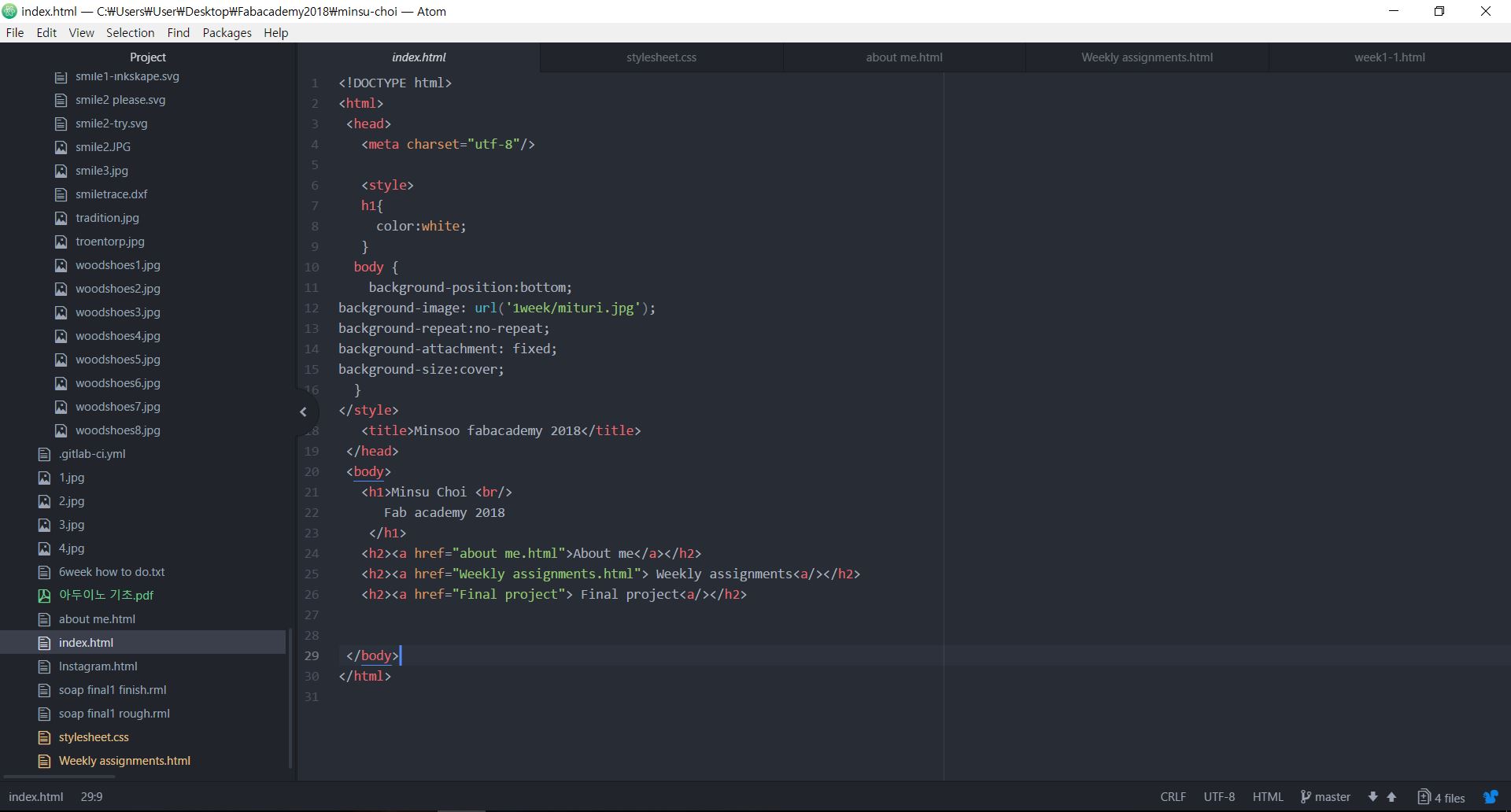Image resolution: width=1511 pixels, height=812 pixels.
Task: Open 2.jpg from the project tree
Action: point(72,501)
